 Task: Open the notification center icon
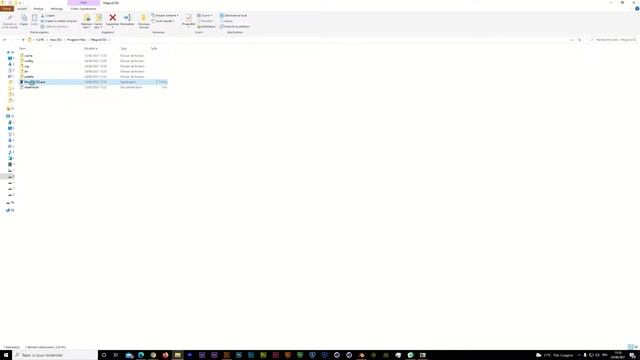[632, 355]
